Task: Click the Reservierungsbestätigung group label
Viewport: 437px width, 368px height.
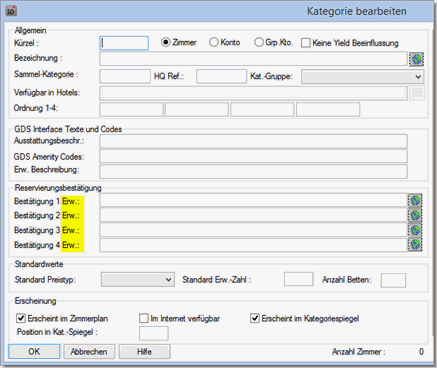Action: click(x=58, y=188)
